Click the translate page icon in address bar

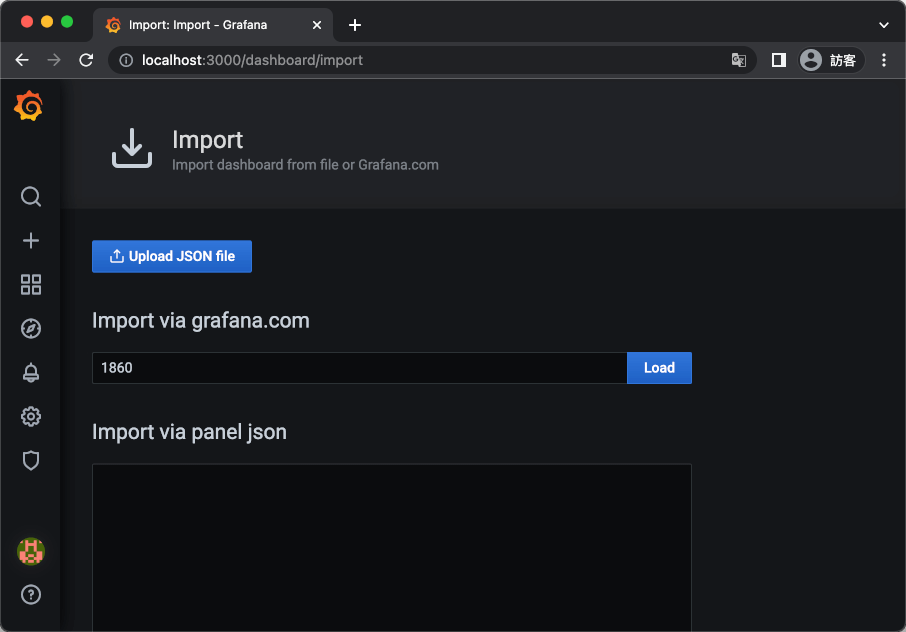pyautogui.click(x=738, y=60)
